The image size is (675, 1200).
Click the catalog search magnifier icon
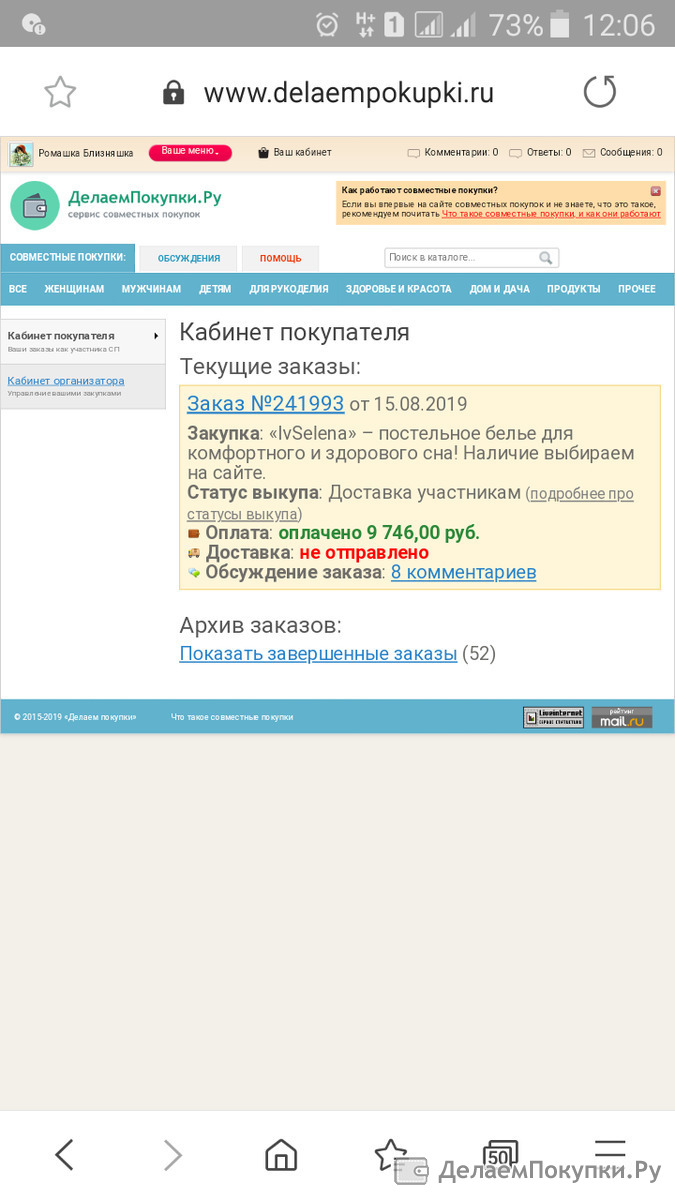tap(546, 258)
